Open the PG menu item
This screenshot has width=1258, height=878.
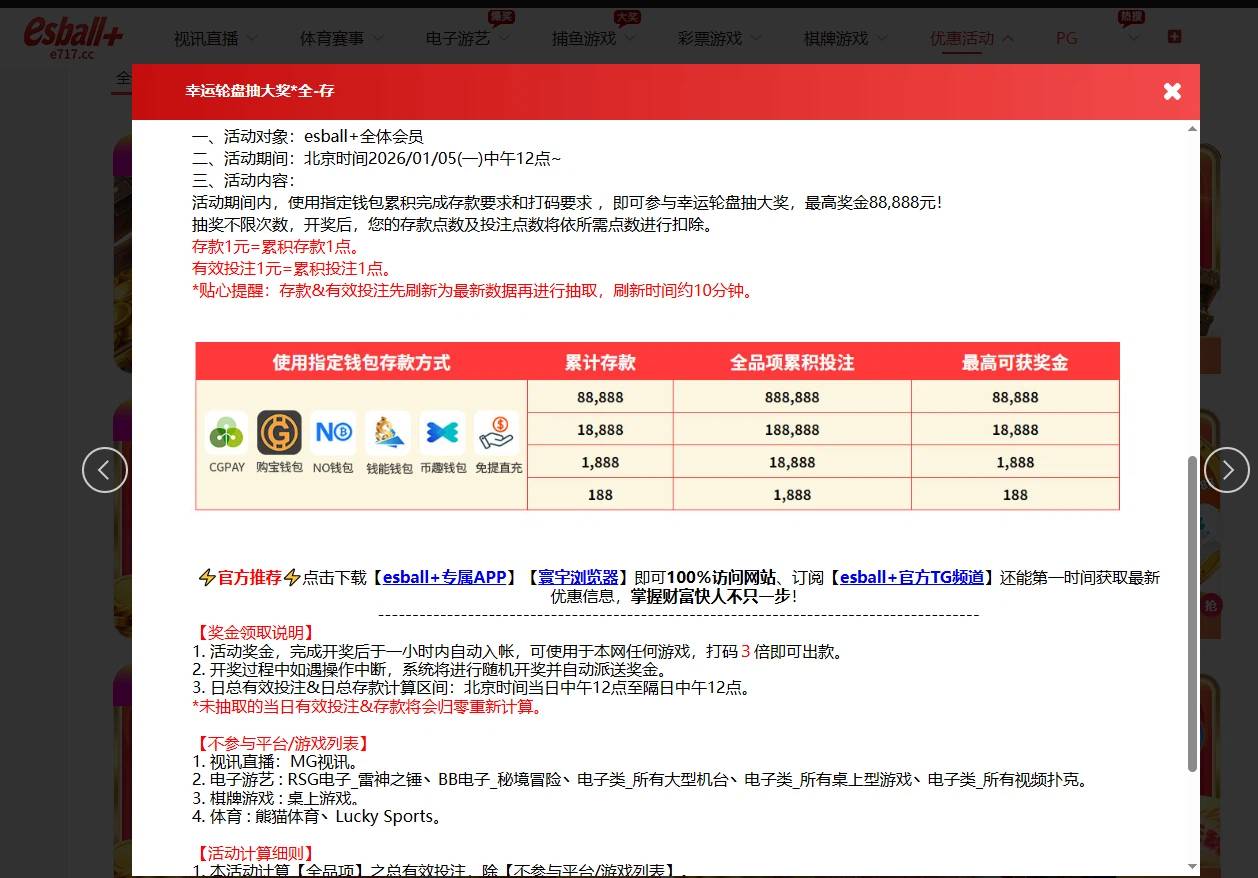pyautogui.click(x=1067, y=38)
